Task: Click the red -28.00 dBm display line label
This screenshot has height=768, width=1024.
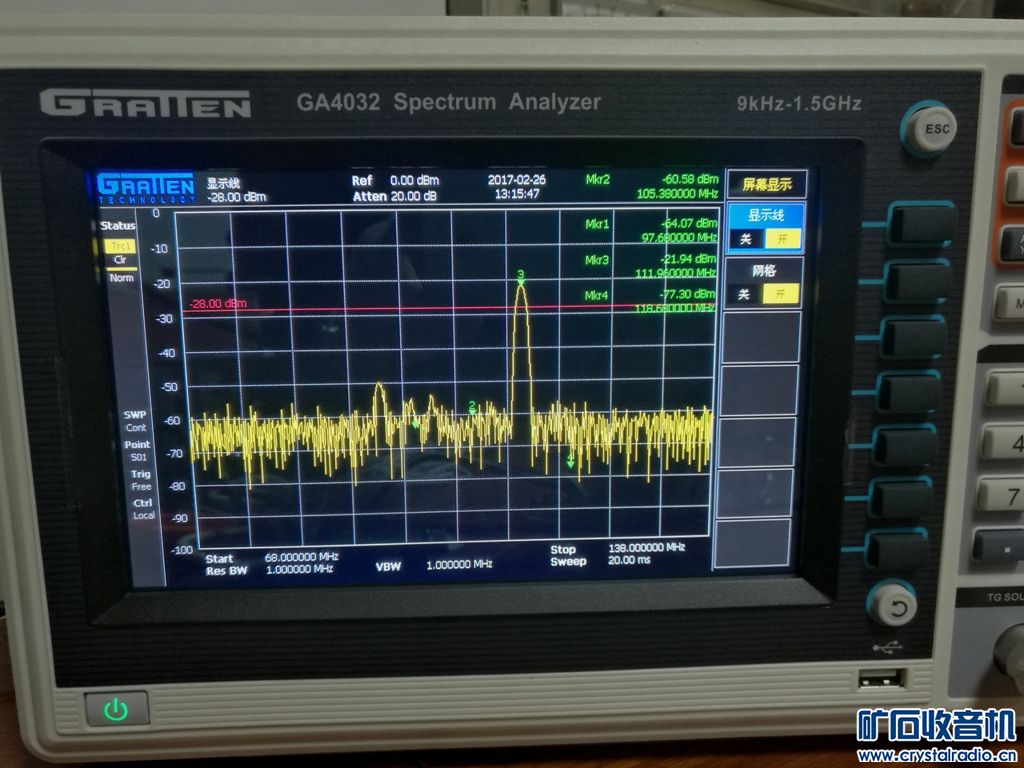Action: click(x=217, y=304)
